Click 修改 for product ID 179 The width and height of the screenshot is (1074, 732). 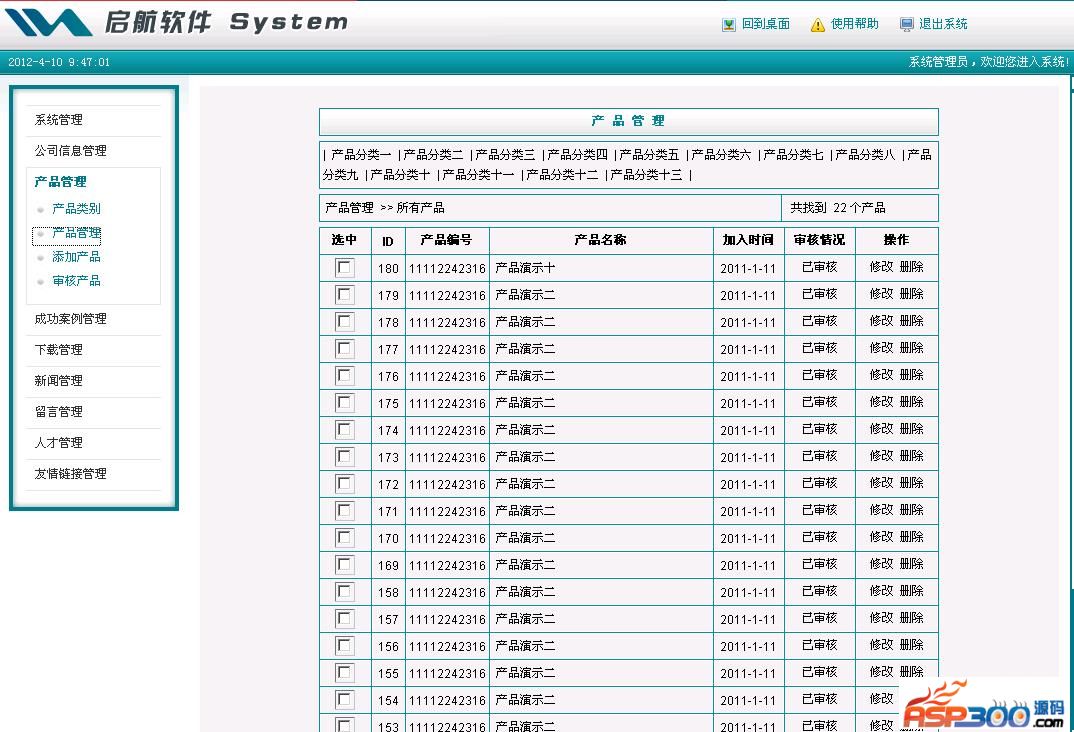[881, 295]
